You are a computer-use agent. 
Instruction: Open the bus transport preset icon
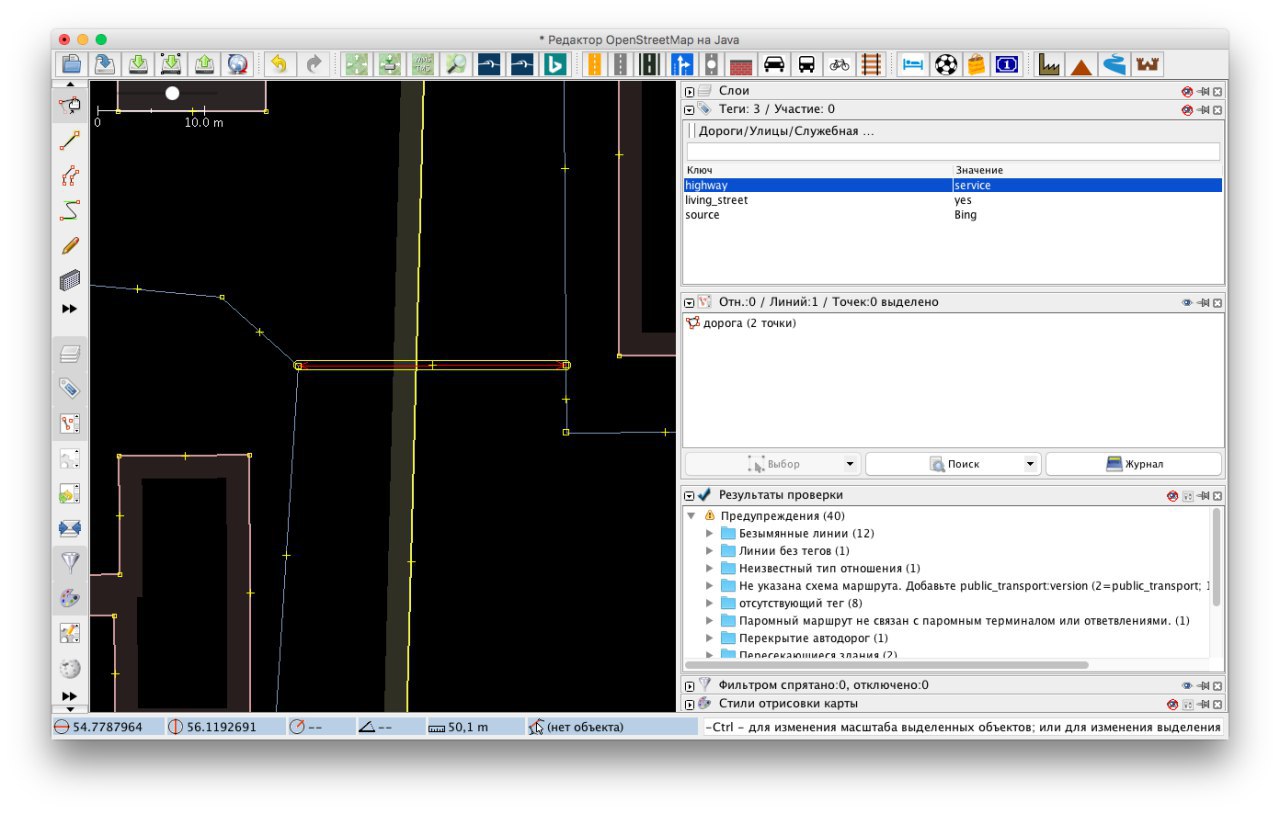pos(806,64)
